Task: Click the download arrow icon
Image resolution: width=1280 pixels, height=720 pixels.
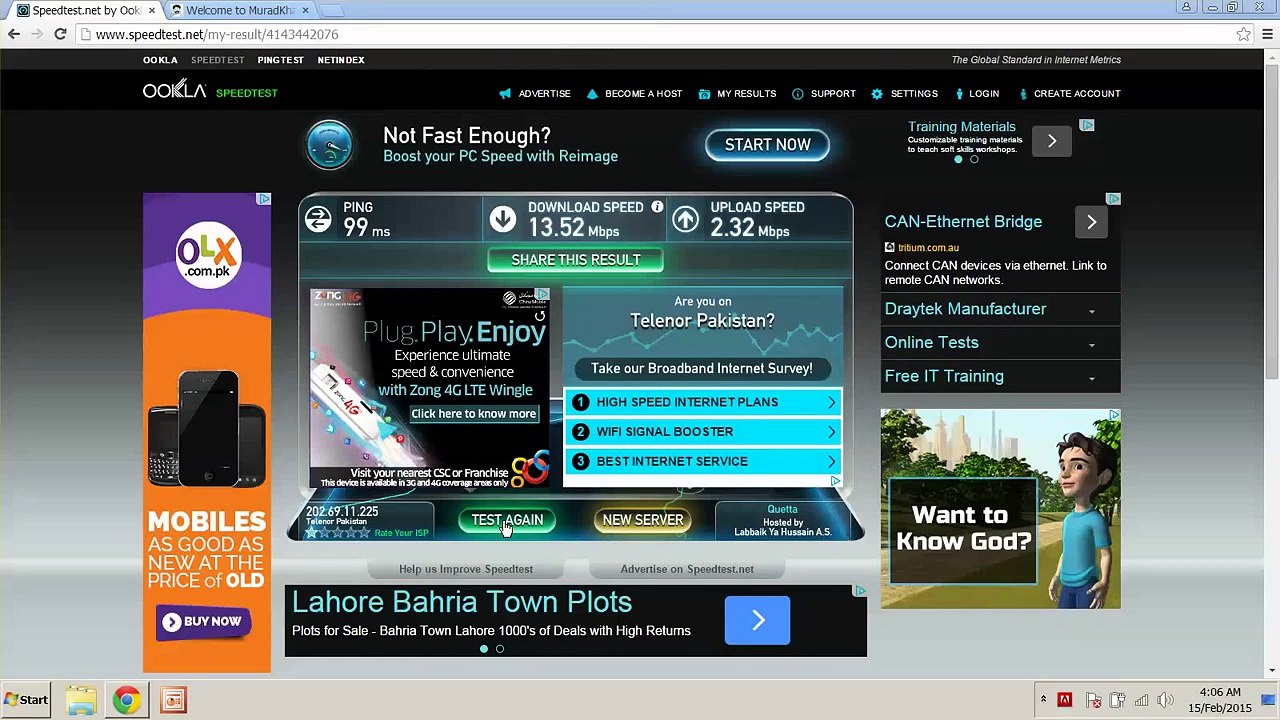Action: 503,219
